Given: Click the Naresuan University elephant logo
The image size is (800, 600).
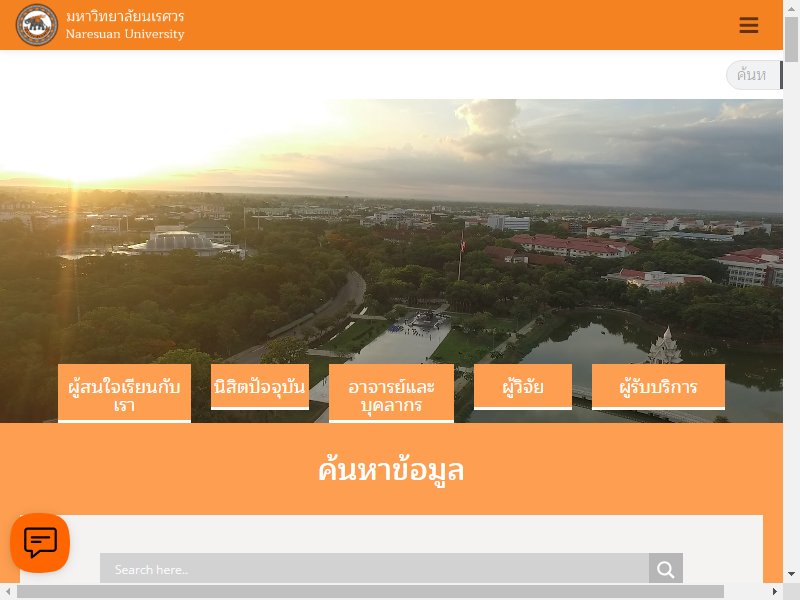Looking at the screenshot, I should (x=37, y=25).
